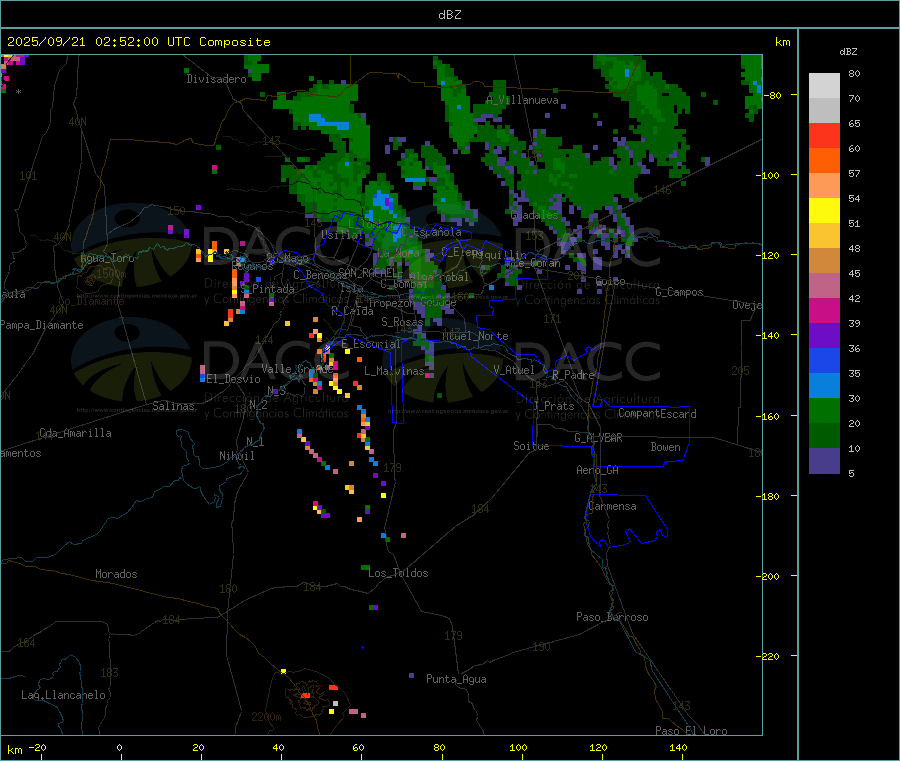Click the 'dBZ' heading above the color legend
Screen dimensions: 900x761
click(848, 52)
